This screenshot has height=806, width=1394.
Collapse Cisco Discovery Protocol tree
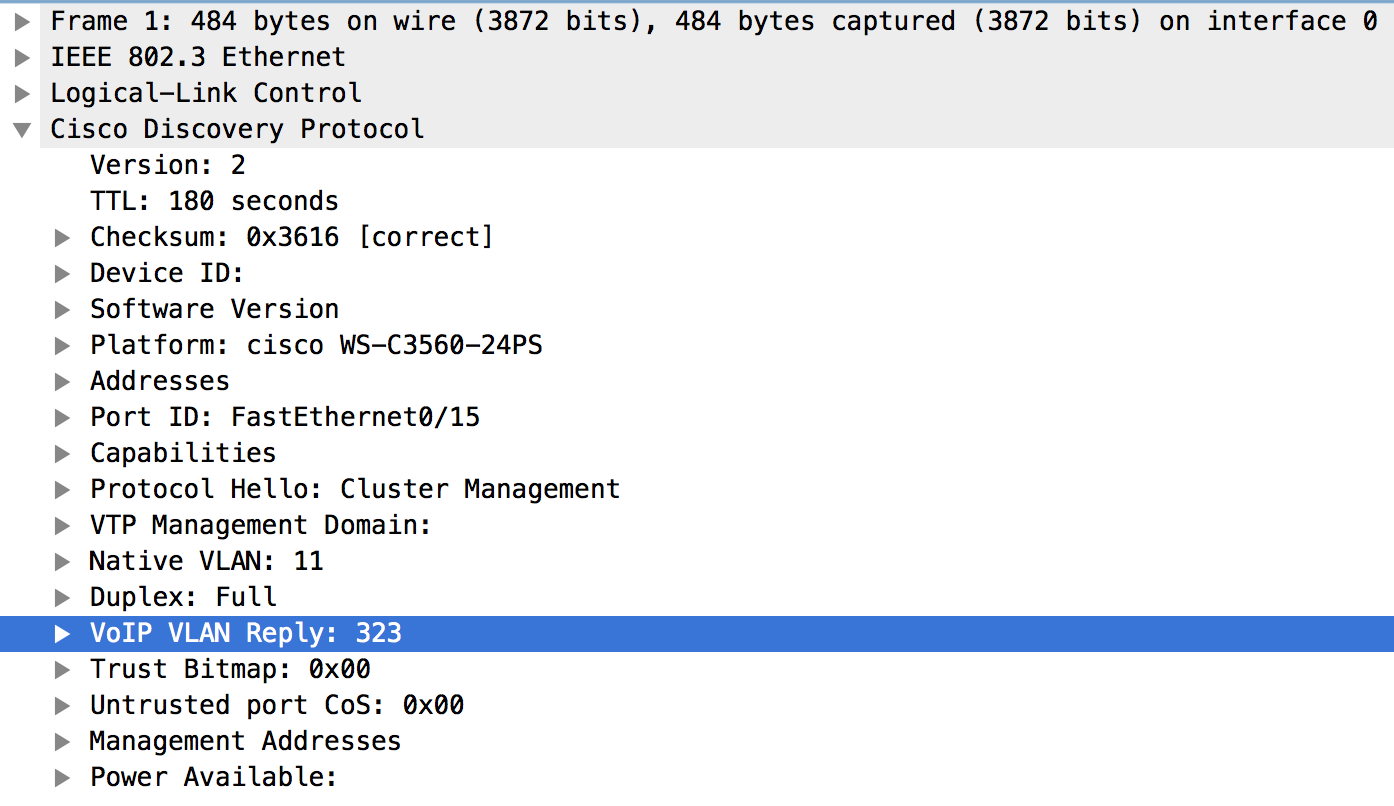click(x=22, y=129)
